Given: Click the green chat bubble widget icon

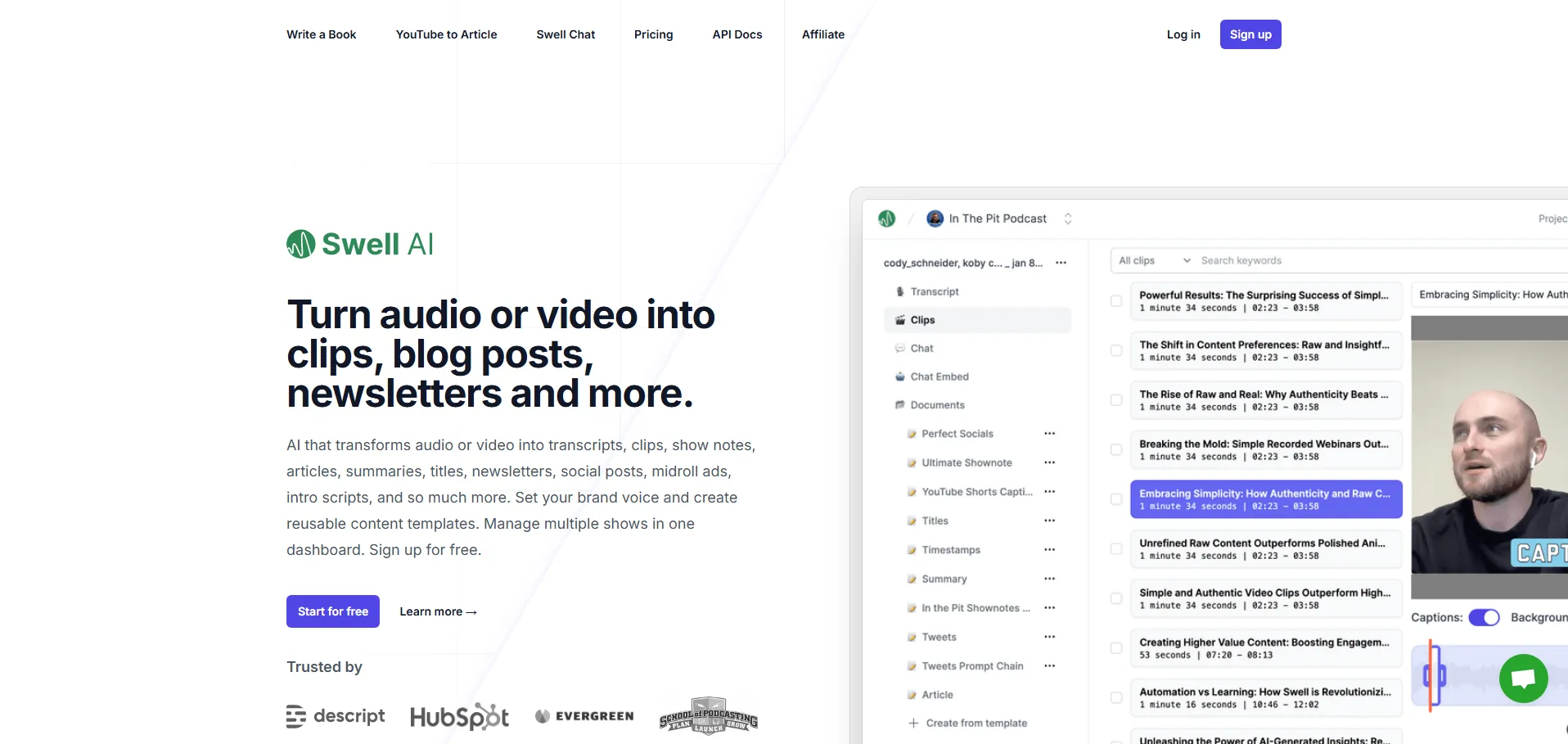Looking at the screenshot, I should coord(1523,678).
